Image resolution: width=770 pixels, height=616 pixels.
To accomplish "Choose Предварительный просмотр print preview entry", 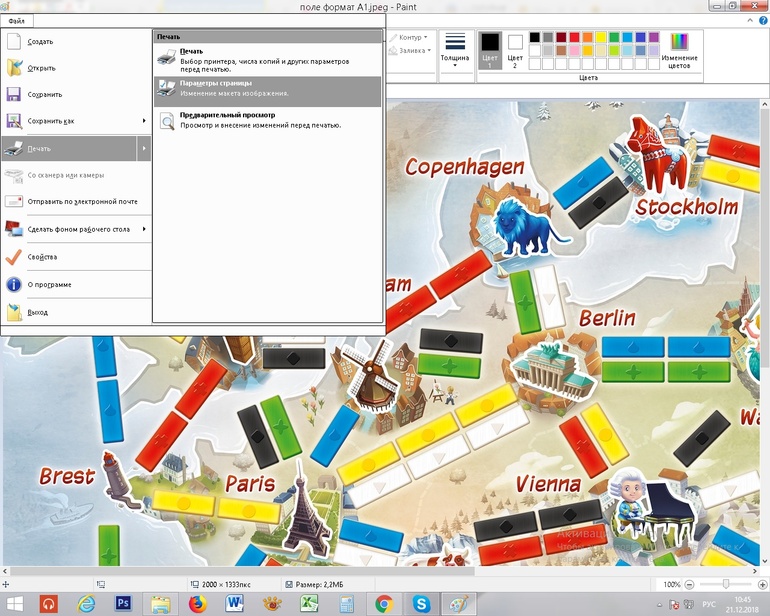I will click(x=267, y=120).
